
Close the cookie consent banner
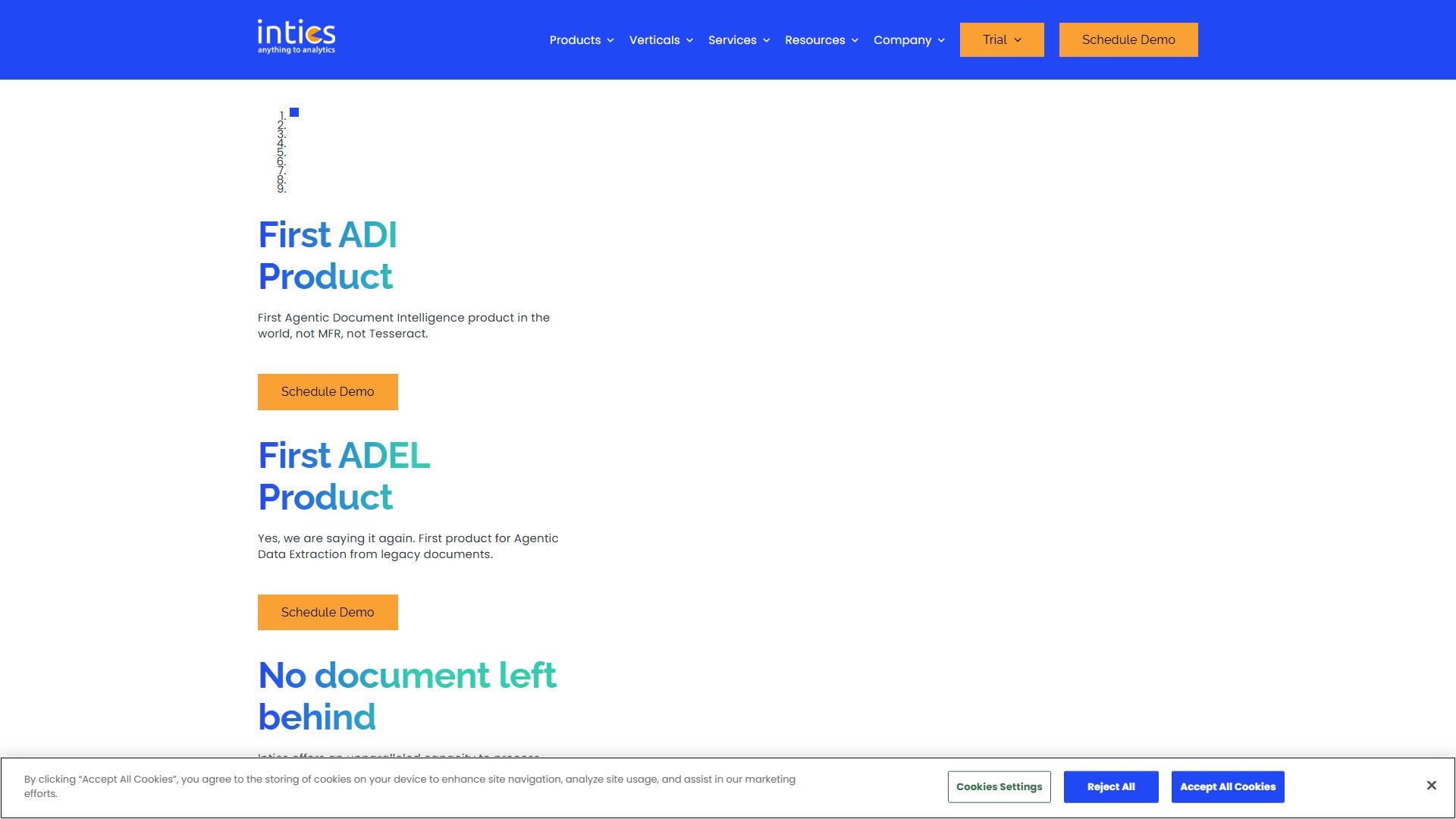(x=1431, y=786)
